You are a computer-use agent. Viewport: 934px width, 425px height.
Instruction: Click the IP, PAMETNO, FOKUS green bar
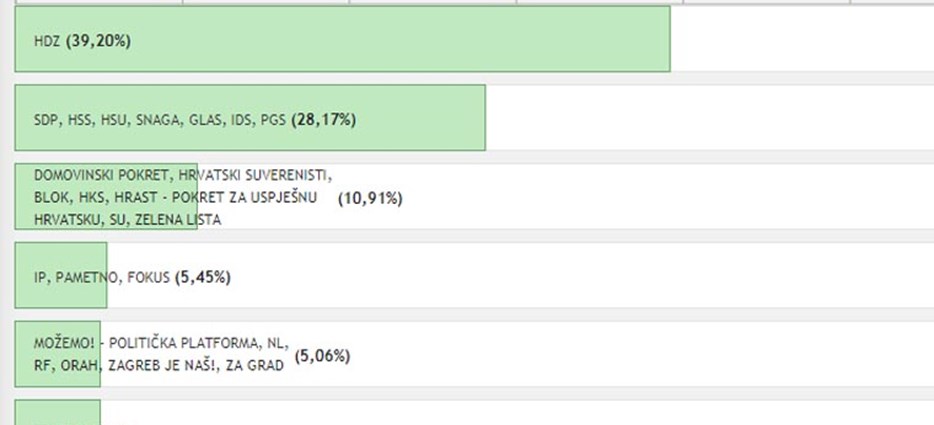tap(61, 275)
